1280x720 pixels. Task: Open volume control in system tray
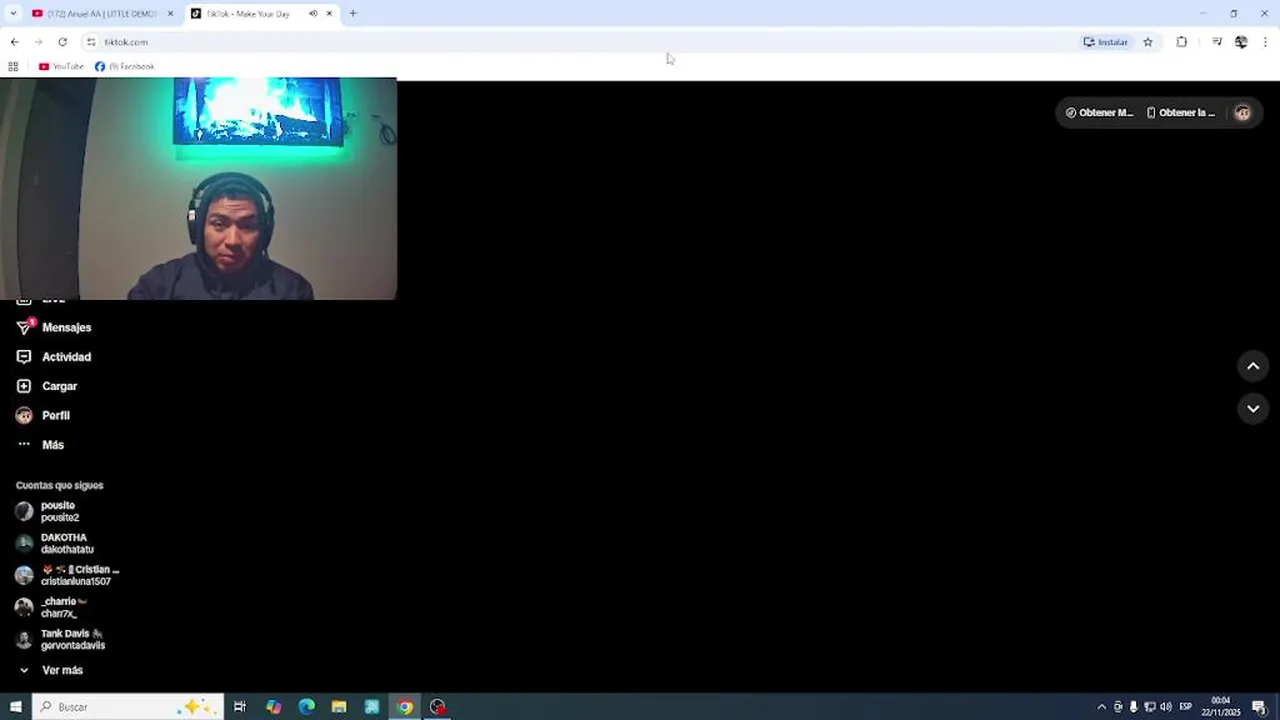tap(1165, 707)
